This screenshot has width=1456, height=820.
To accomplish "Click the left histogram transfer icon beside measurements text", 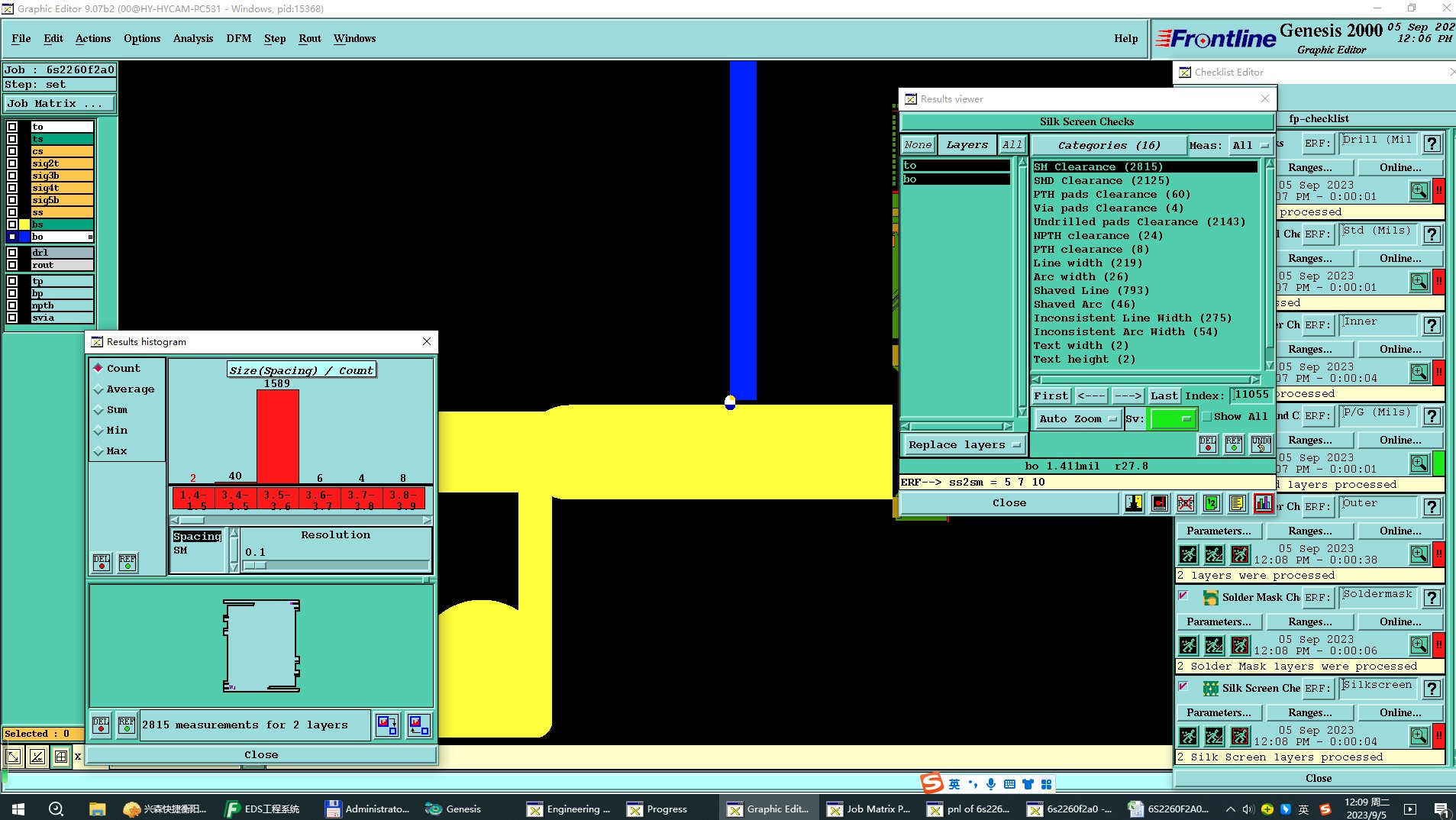I will tap(387, 725).
